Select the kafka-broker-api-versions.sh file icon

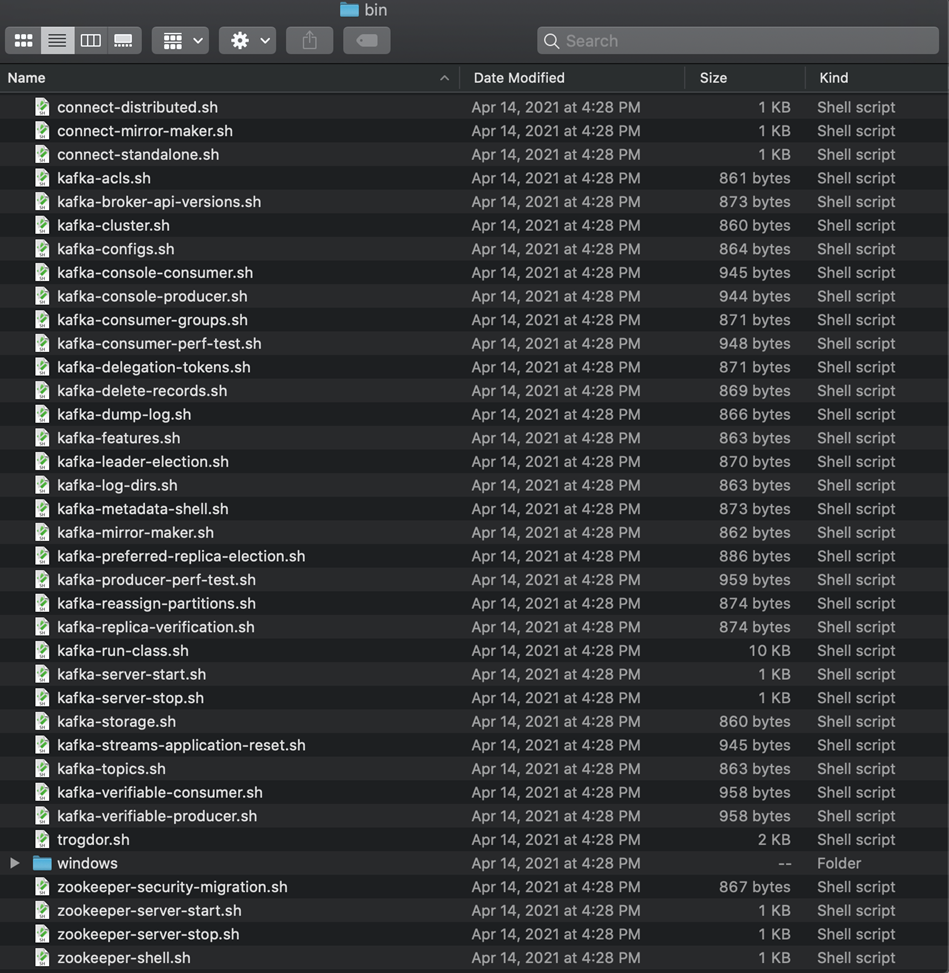[42, 202]
